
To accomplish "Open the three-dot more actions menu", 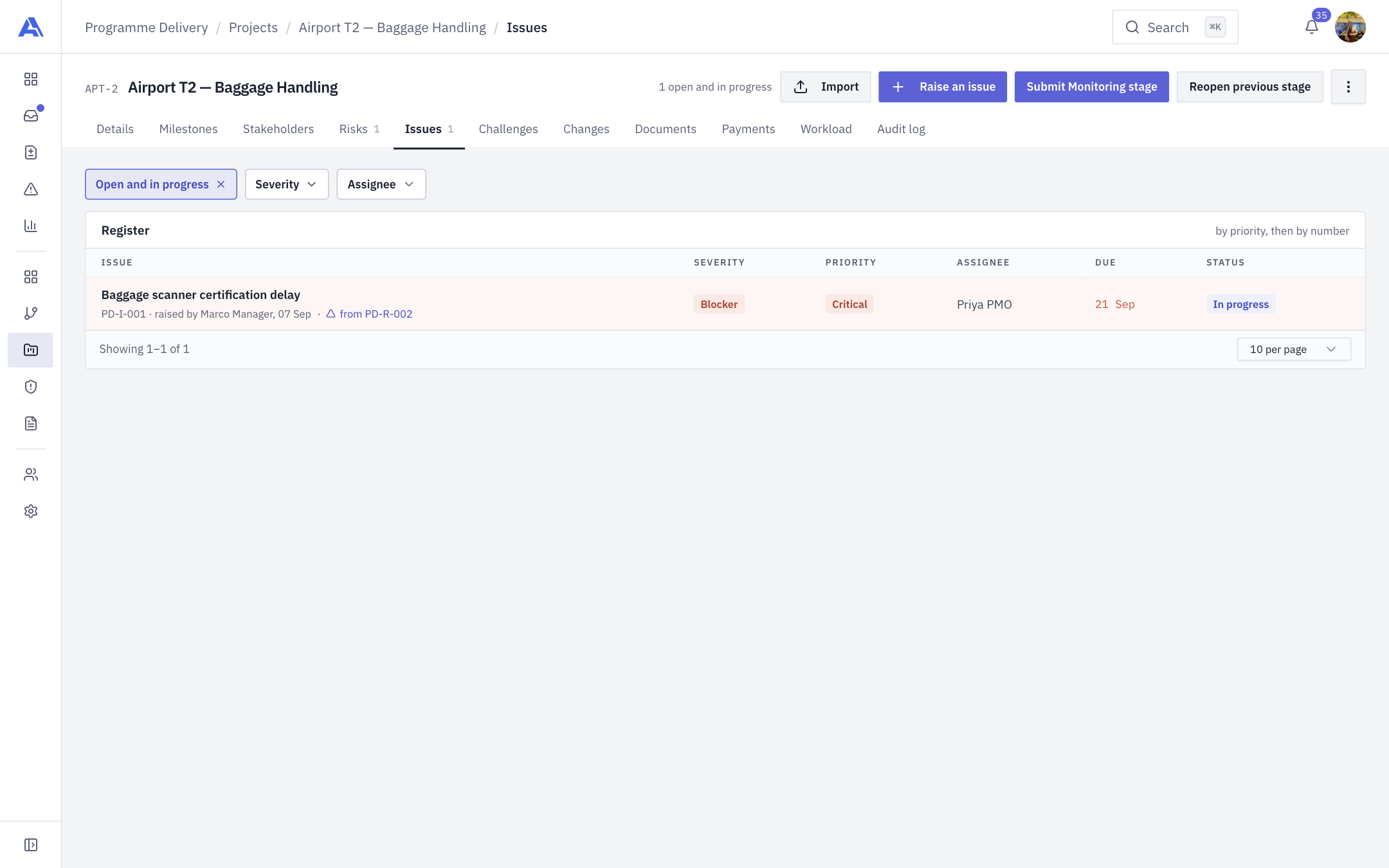I will tap(1348, 87).
